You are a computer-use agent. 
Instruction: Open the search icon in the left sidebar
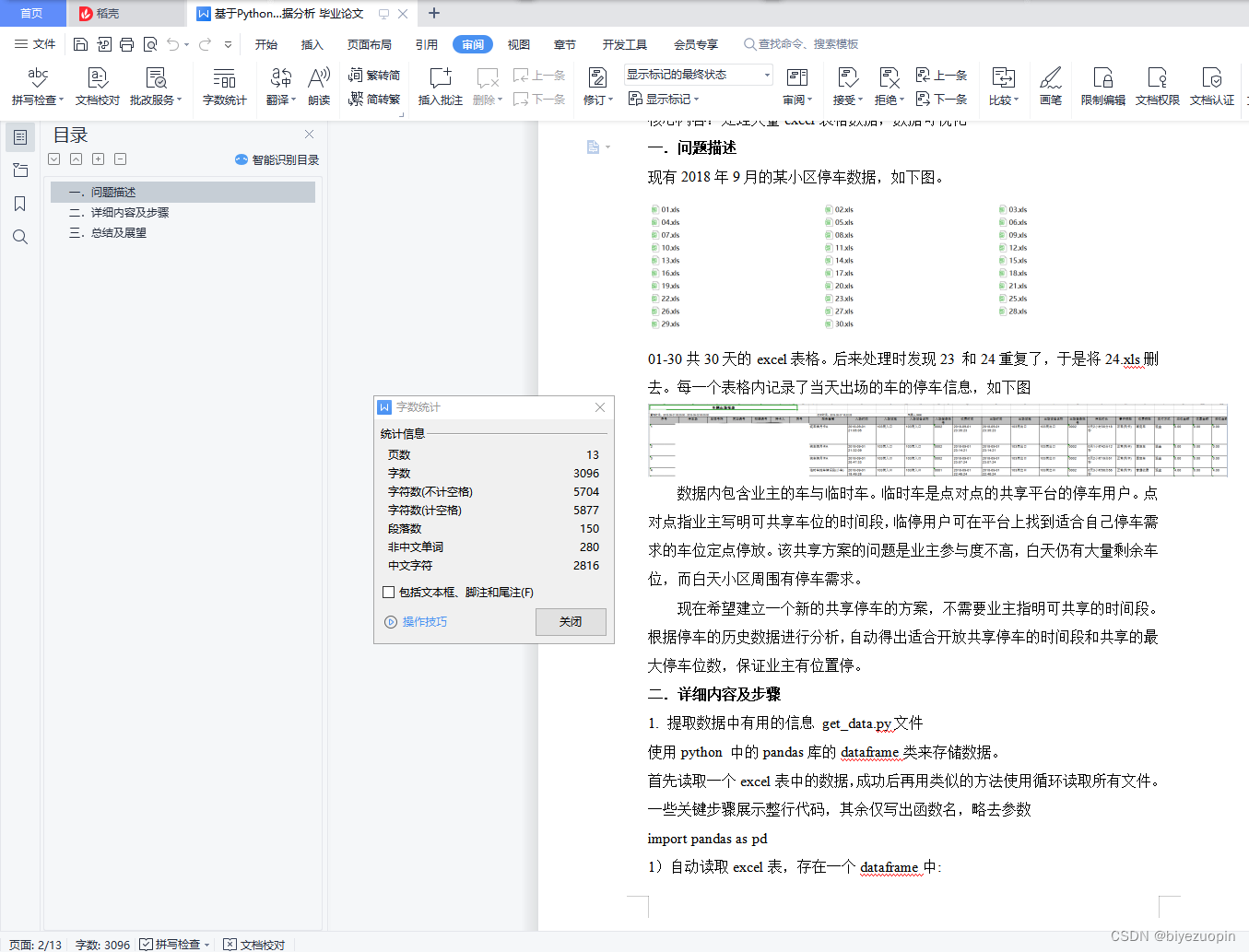19,236
